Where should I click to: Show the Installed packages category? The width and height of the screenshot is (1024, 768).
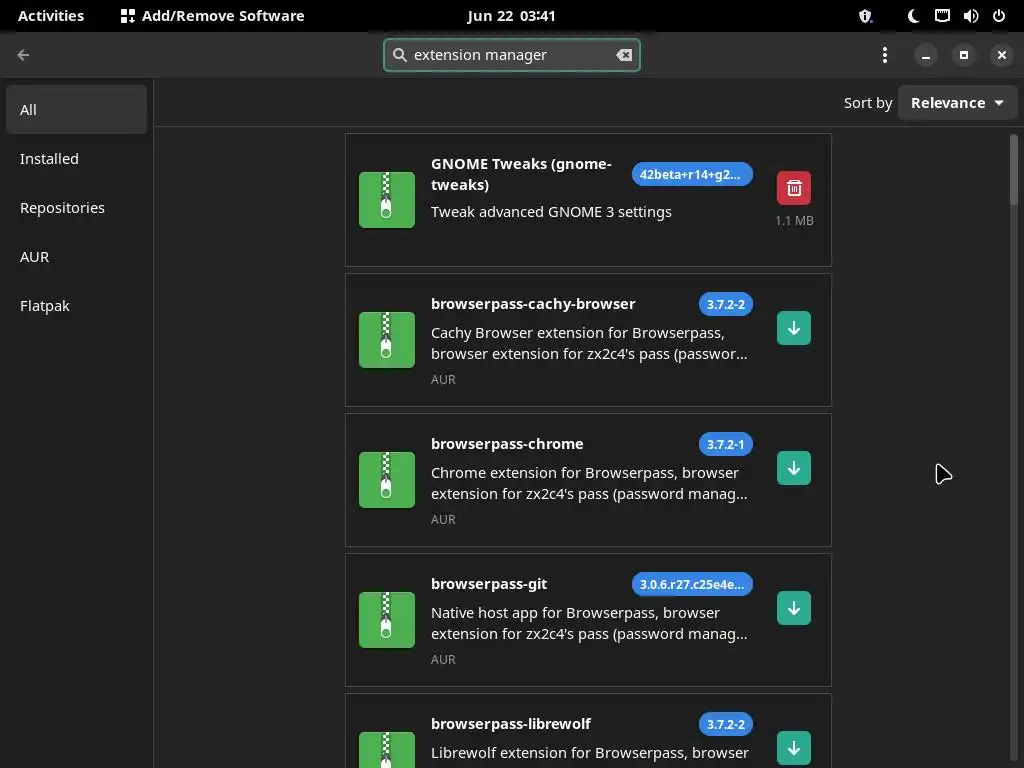pos(76,159)
